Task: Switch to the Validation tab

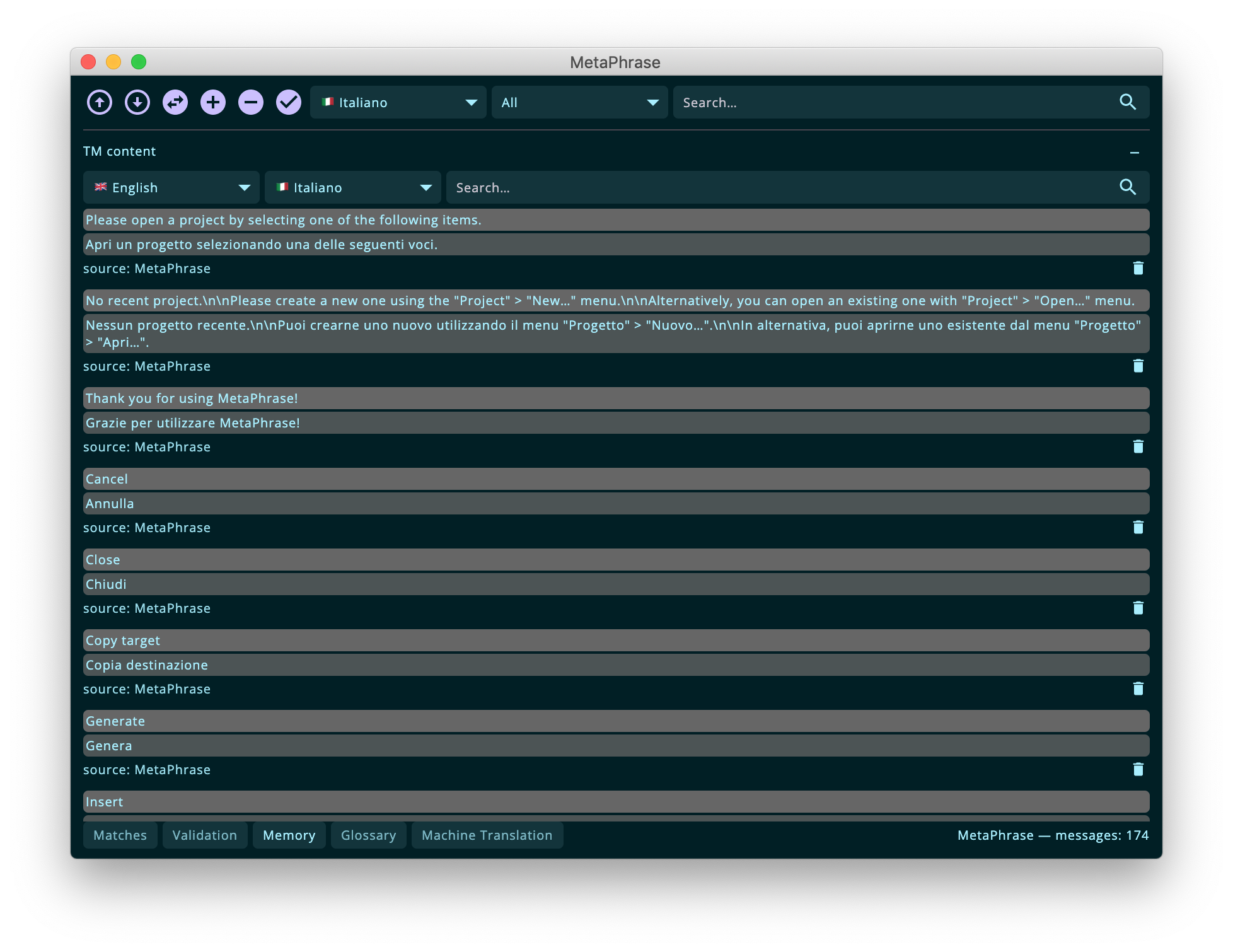Action: [205, 835]
